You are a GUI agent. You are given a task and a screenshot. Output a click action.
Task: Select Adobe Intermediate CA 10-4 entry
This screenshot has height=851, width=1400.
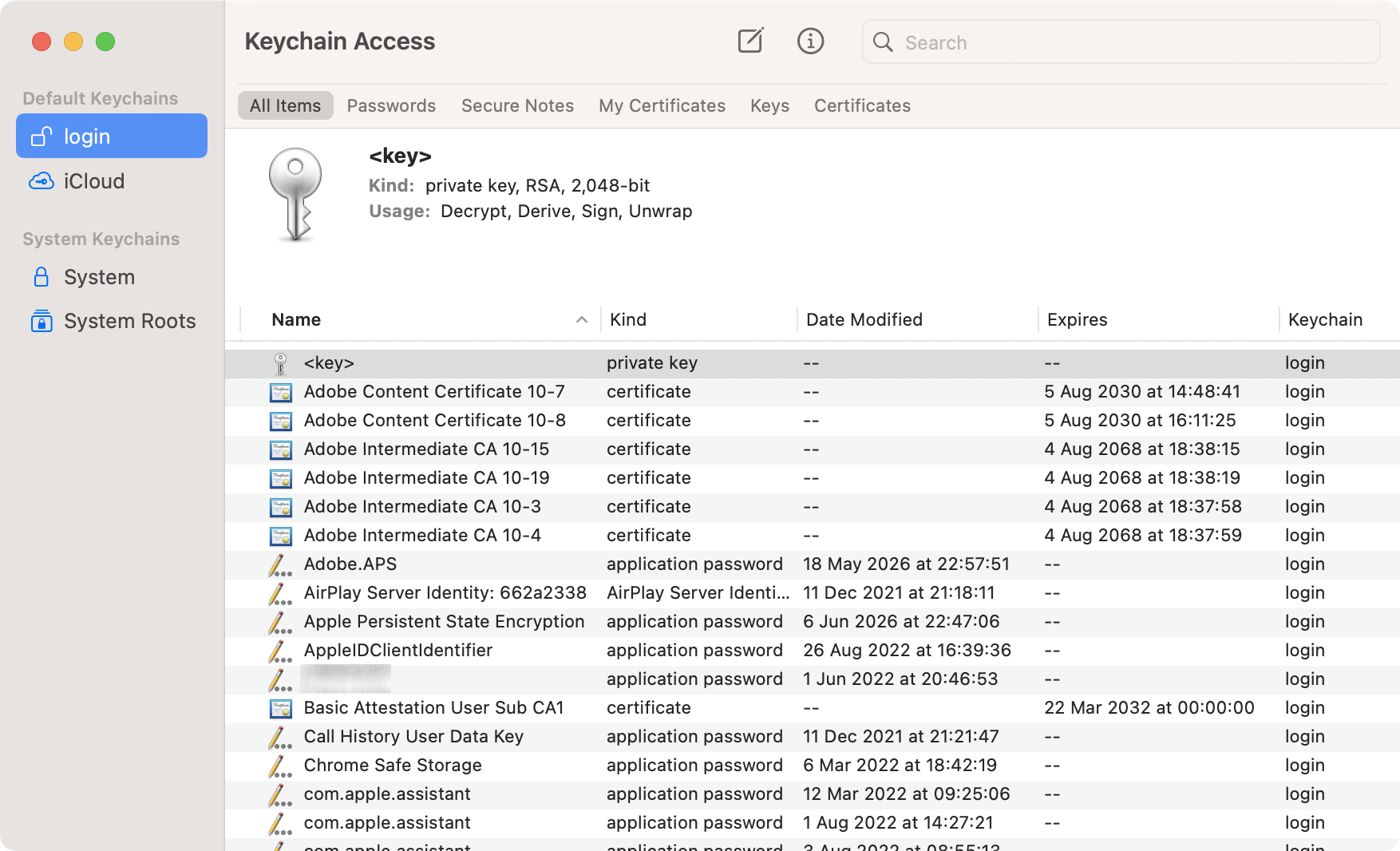(813, 536)
